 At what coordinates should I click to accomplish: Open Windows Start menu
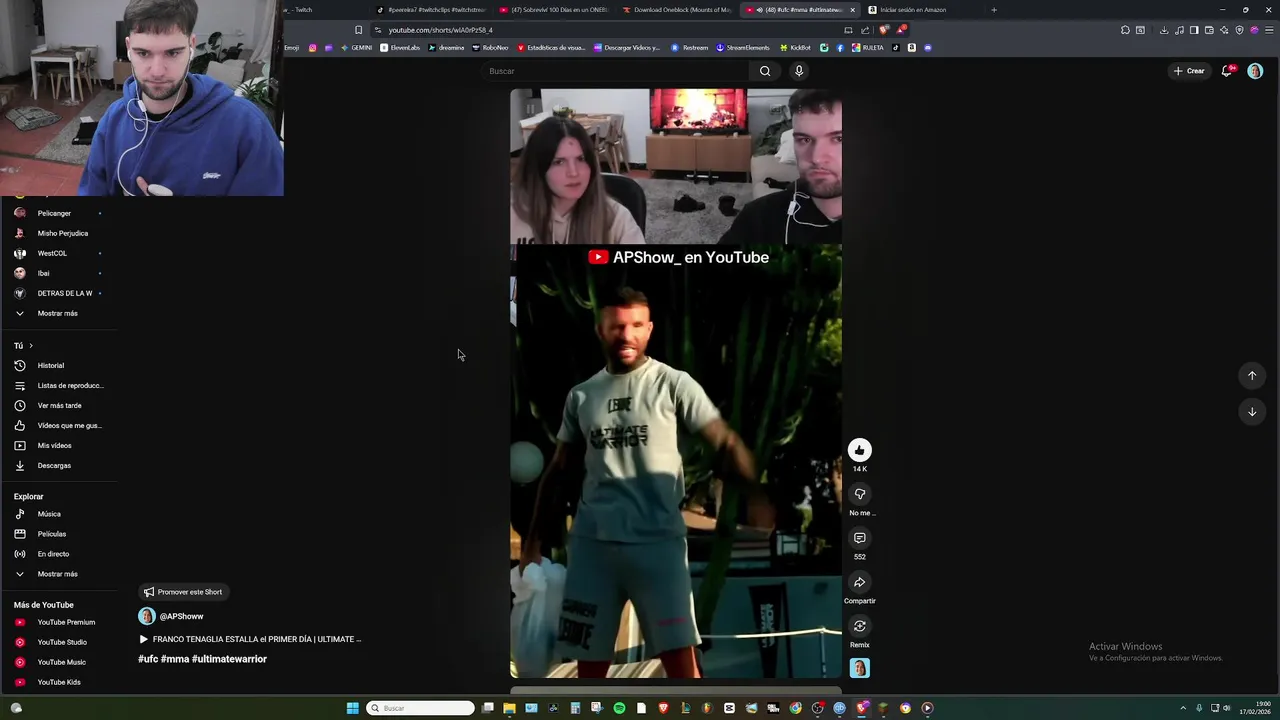(x=352, y=708)
